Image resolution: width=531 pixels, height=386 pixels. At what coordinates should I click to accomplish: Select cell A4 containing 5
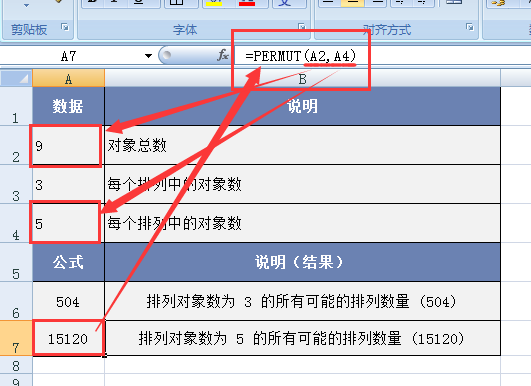click(69, 223)
